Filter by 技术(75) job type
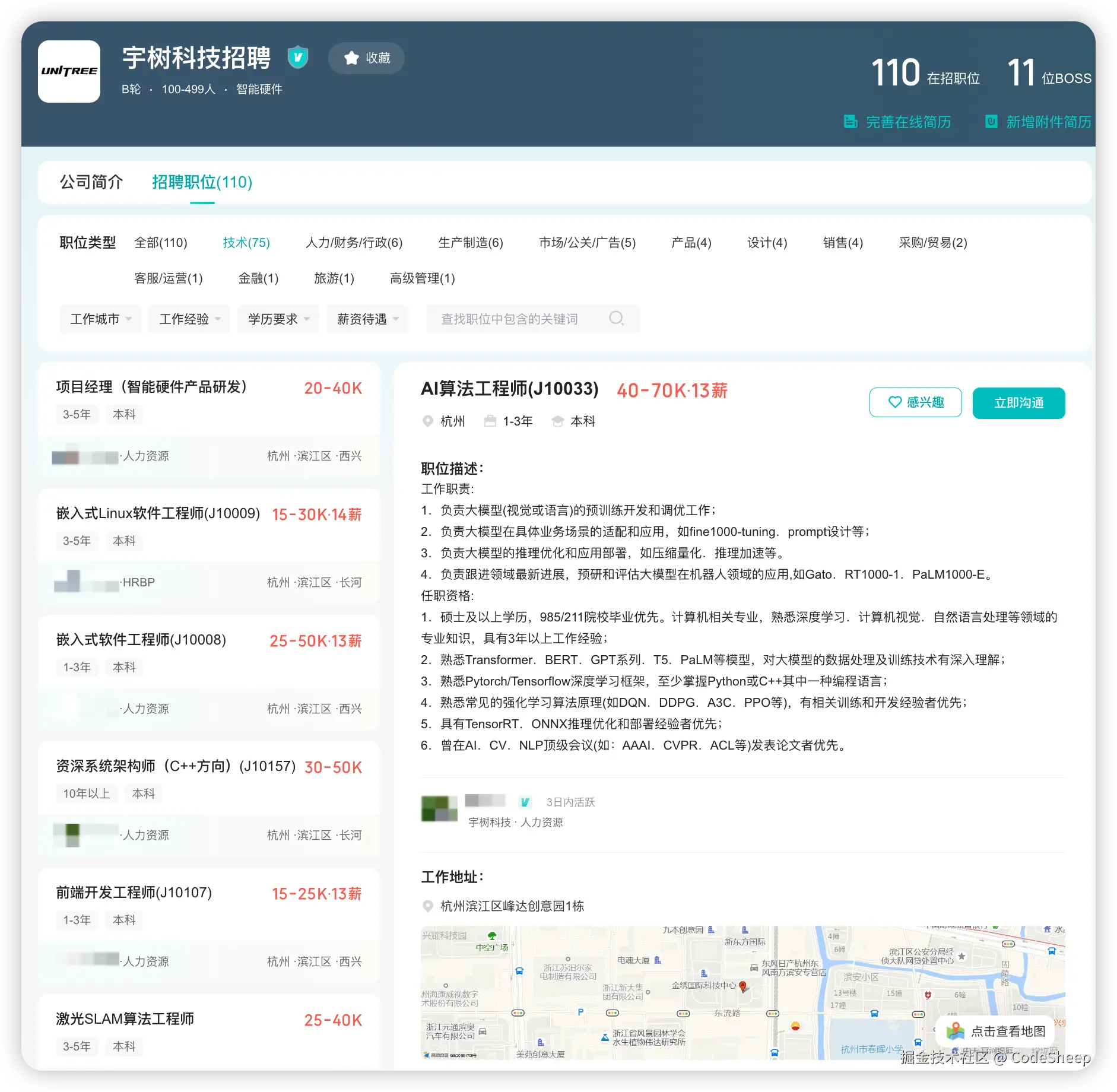 [246, 243]
